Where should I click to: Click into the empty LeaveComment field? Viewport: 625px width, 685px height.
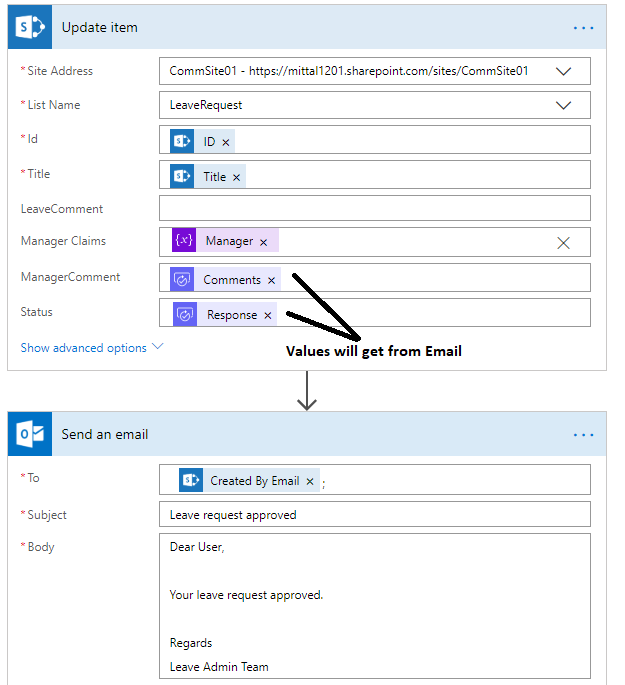[375, 208]
